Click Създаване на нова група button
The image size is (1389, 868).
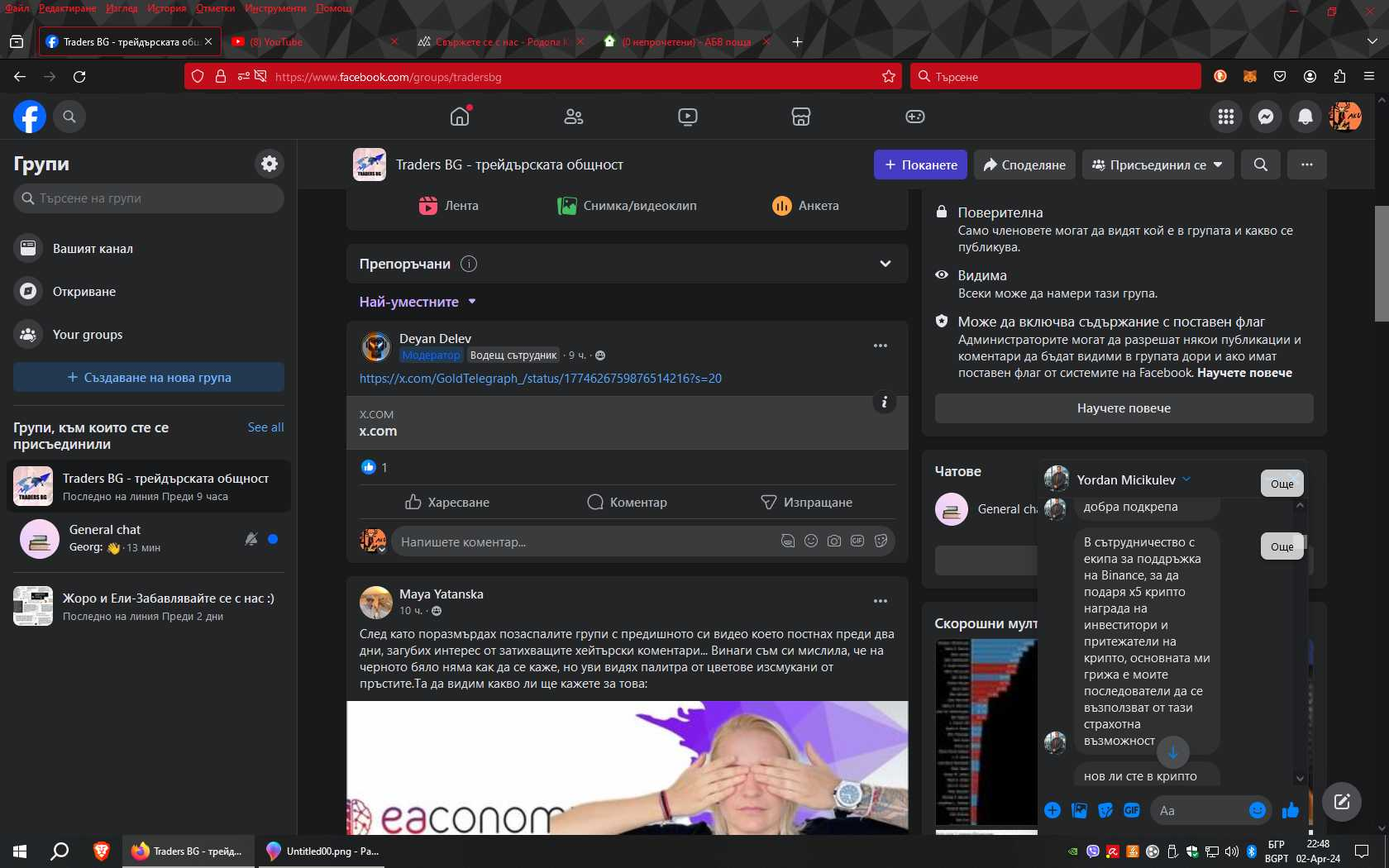coord(149,377)
